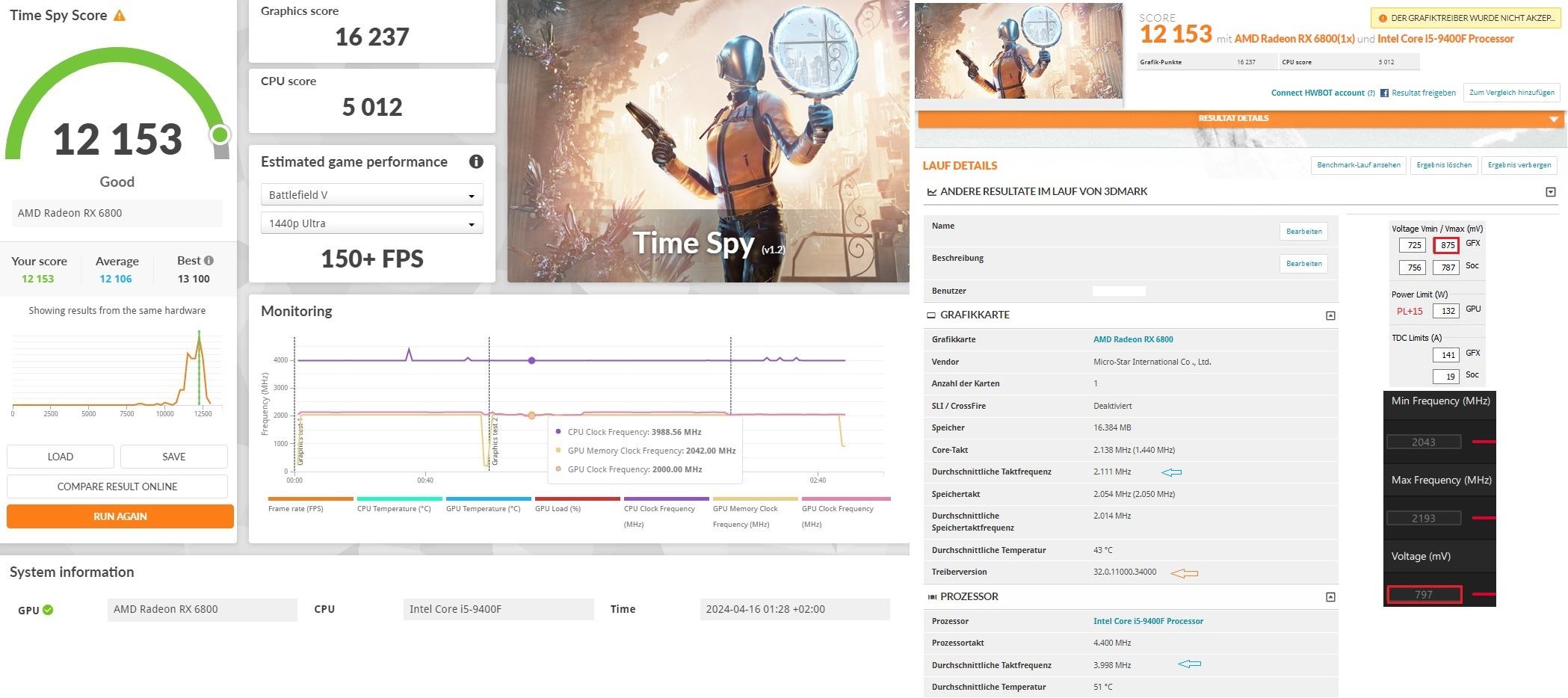Toggle GPU Clock Frequency legend item
The height and width of the screenshot is (698, 1568).
point(845,512)
